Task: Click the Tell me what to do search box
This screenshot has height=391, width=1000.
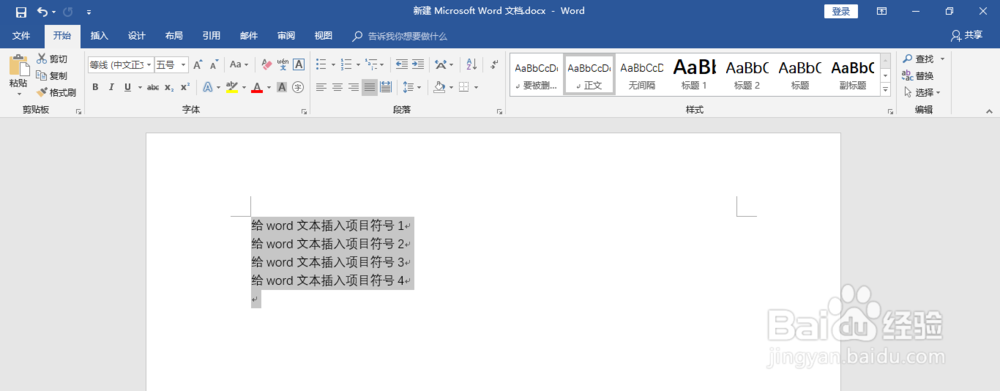Action: pyautogui.click(x=401, y=36)
